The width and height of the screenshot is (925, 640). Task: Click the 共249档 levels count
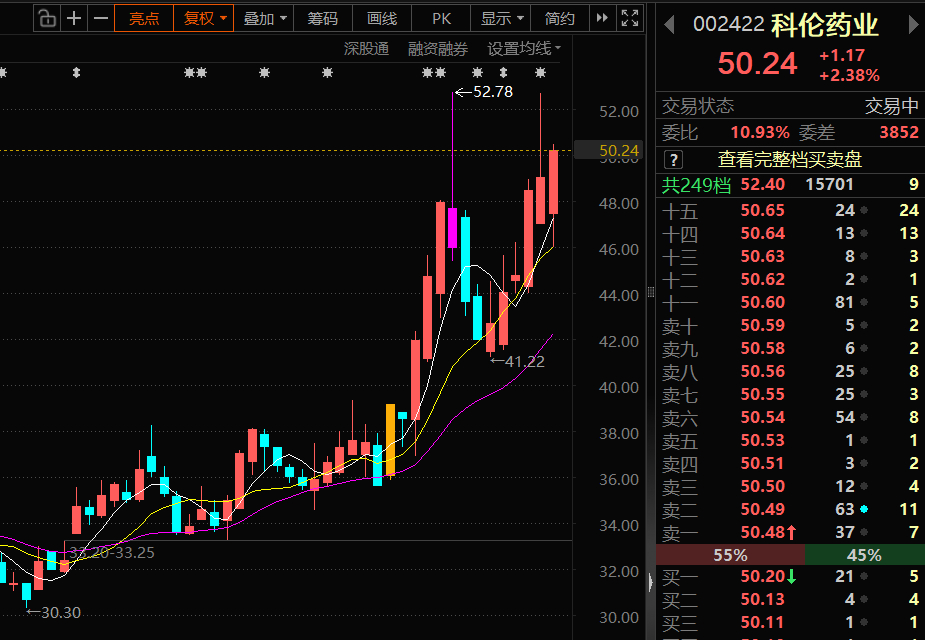click(696, 185)
